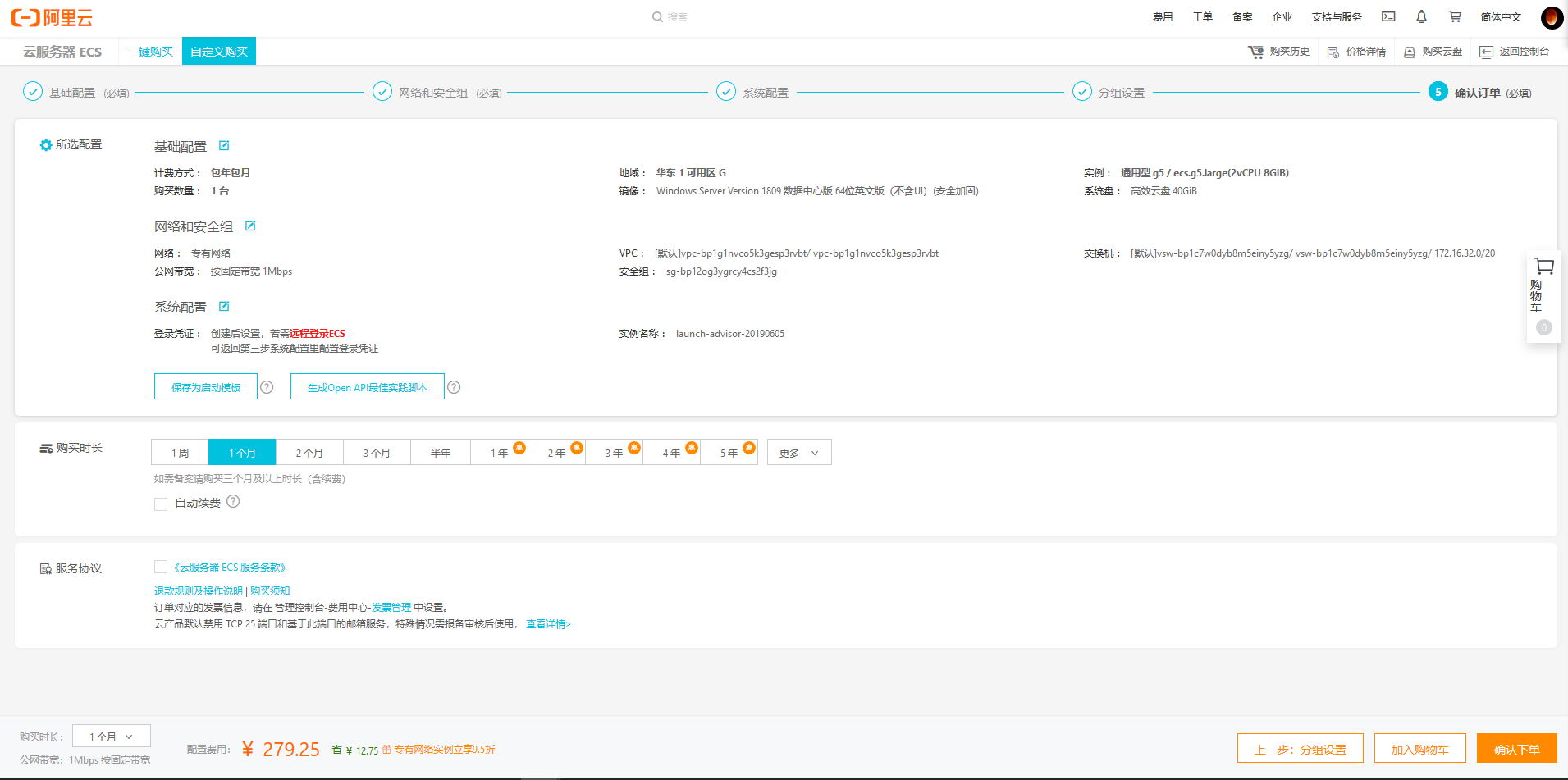
Task: Click 生成Open API最佳实践脚本 button
Action: [368, 386]
